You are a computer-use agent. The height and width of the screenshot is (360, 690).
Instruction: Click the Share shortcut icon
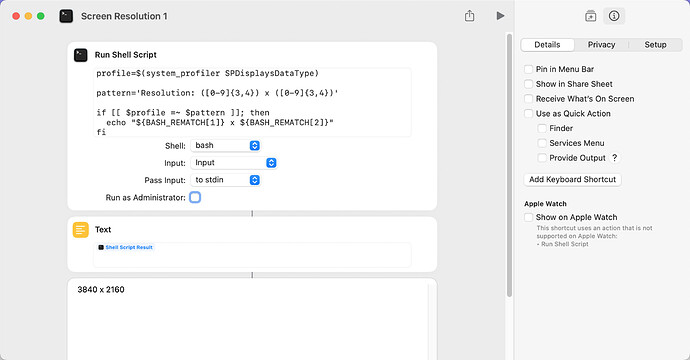pyautogui.click(x=470, y=16)
